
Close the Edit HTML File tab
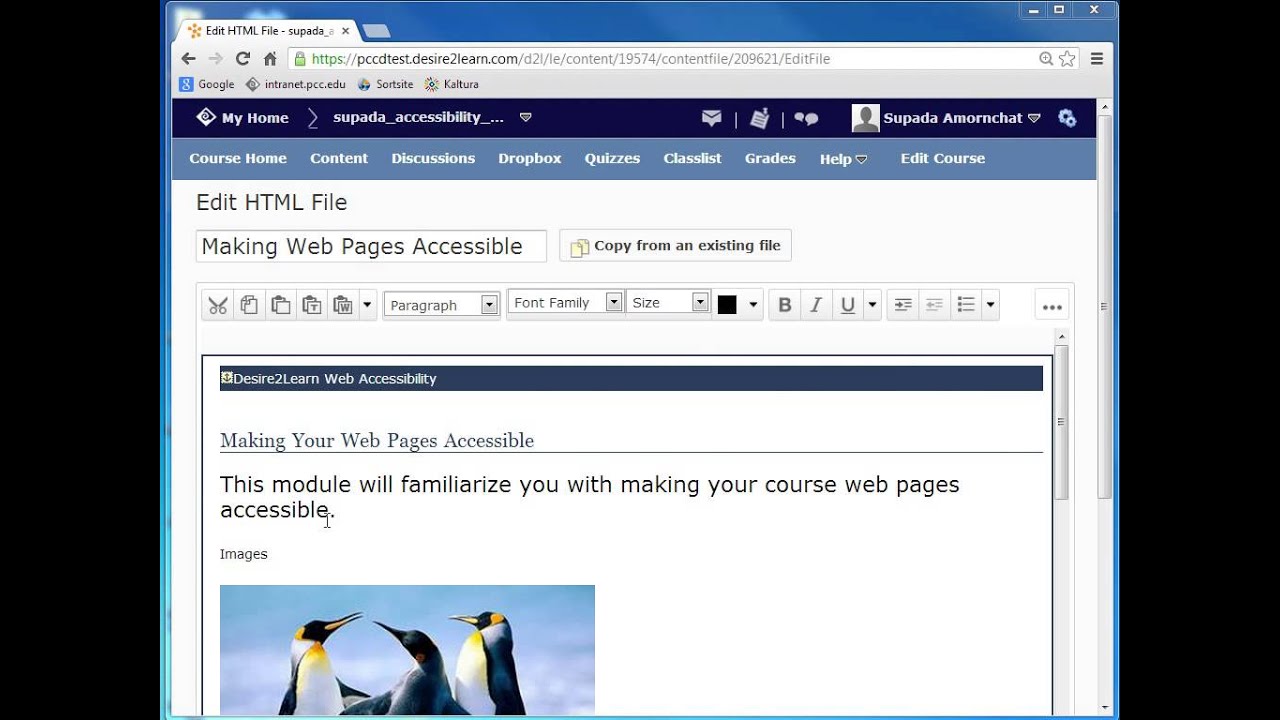(x=345, y=31)
